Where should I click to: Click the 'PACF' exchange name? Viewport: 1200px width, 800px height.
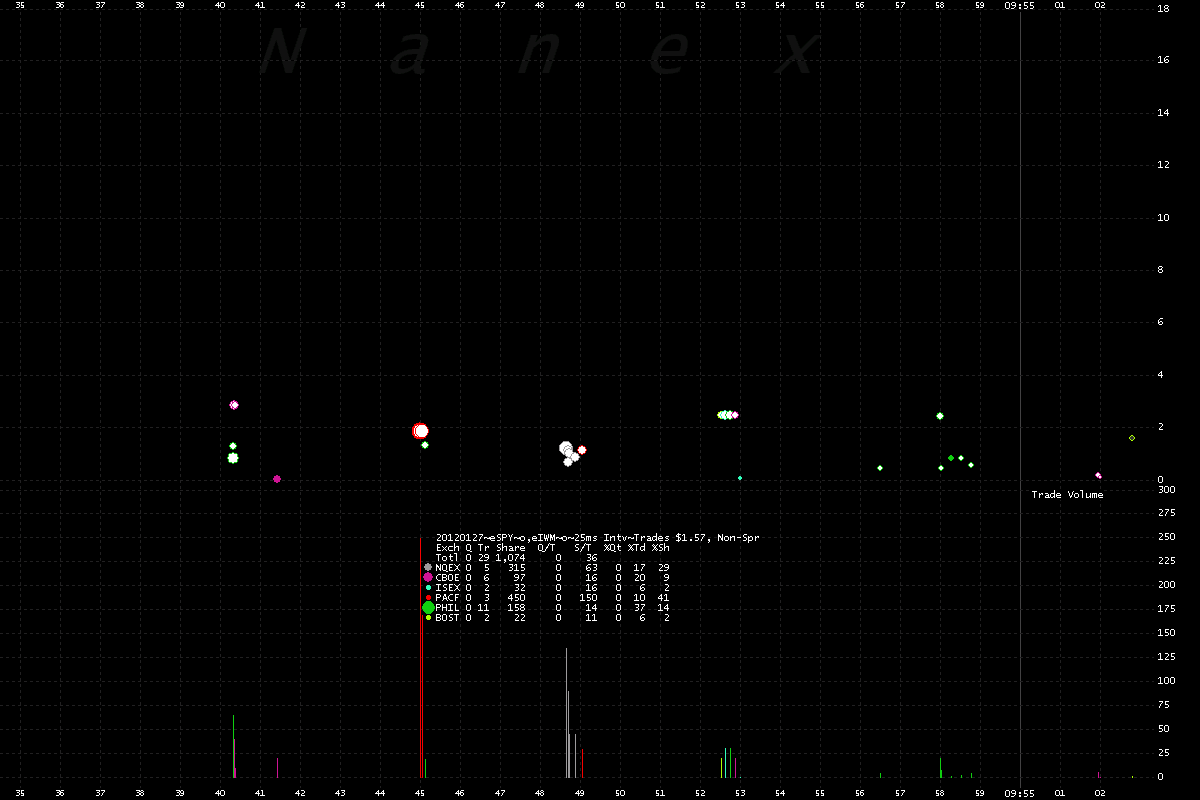pos(448,597)
